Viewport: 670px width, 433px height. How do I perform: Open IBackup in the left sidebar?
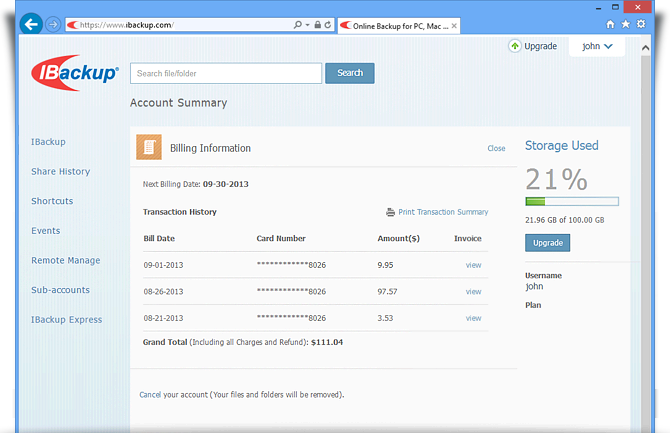(x=48, y=142)
